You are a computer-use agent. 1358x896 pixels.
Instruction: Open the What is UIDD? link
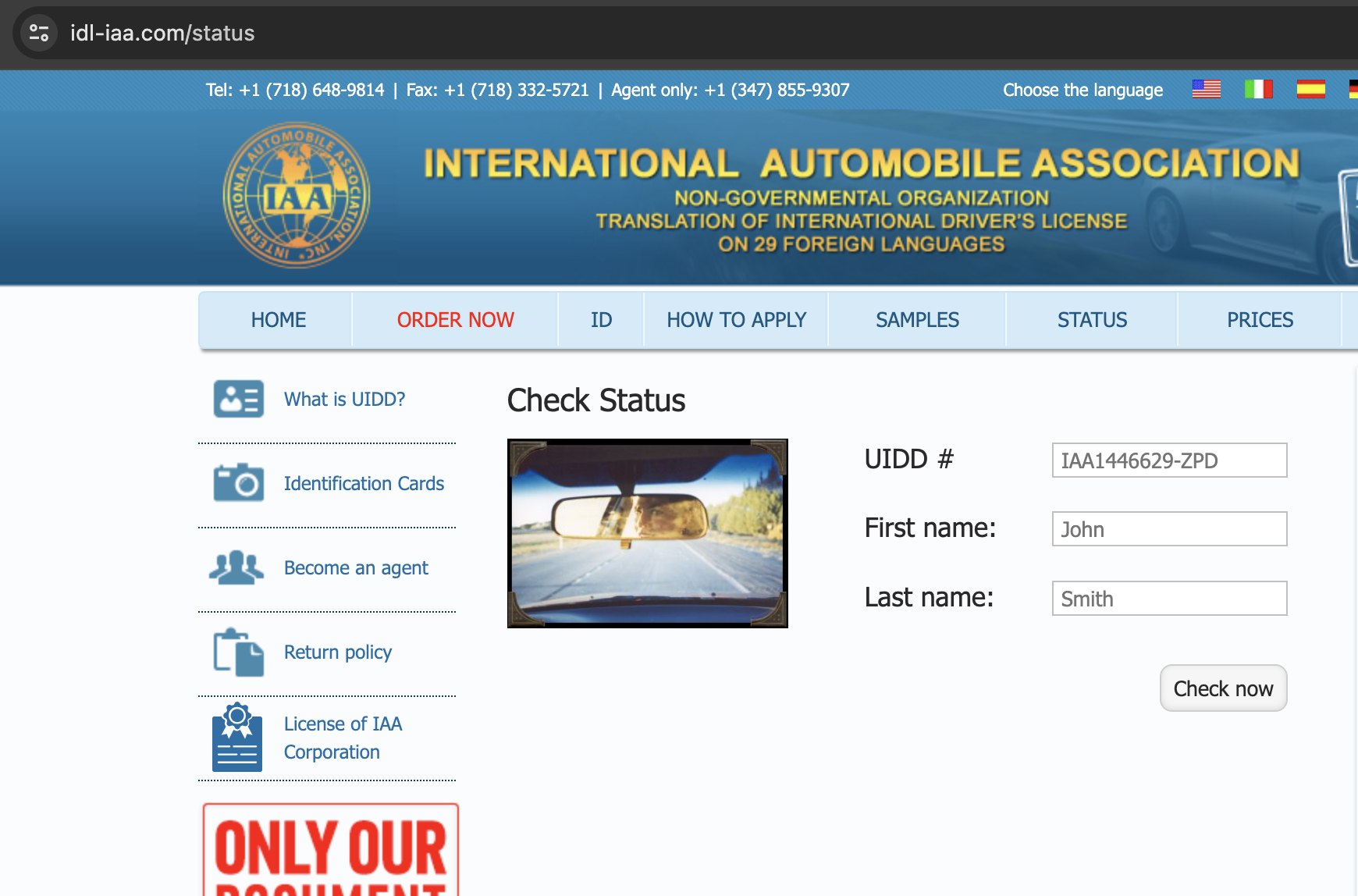click(344, 399)
